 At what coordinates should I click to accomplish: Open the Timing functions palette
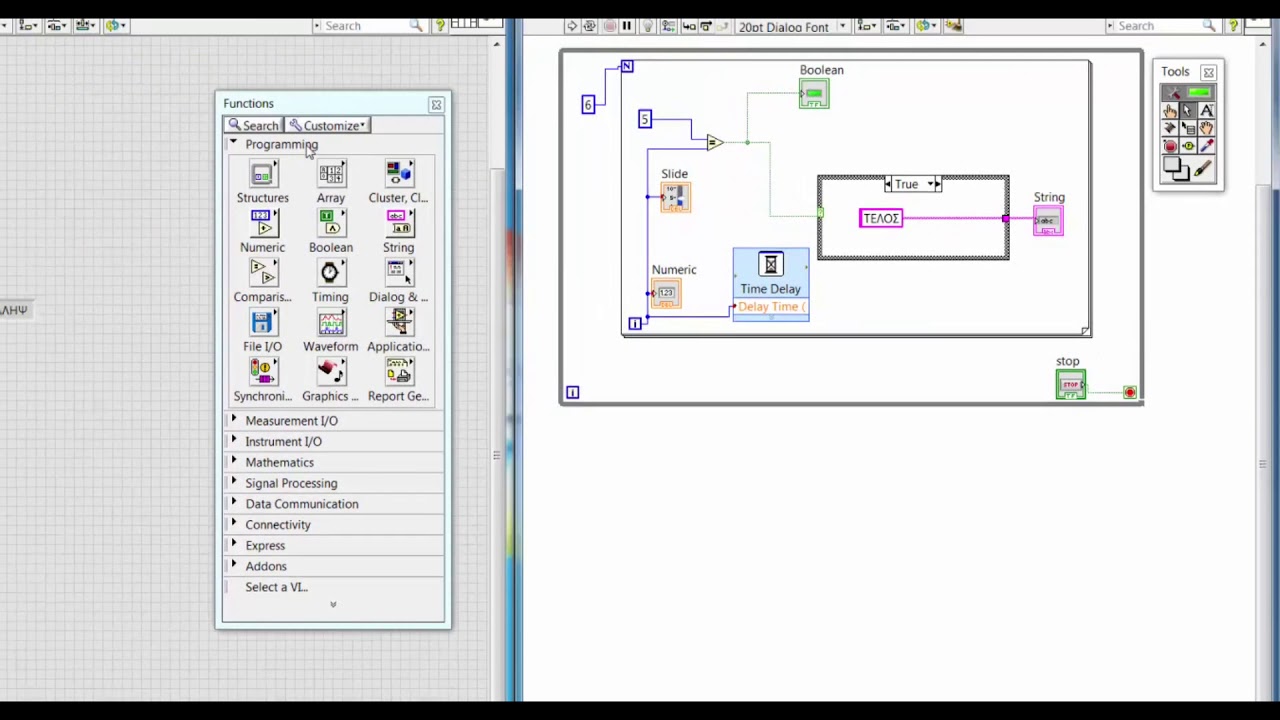point(331,274)
